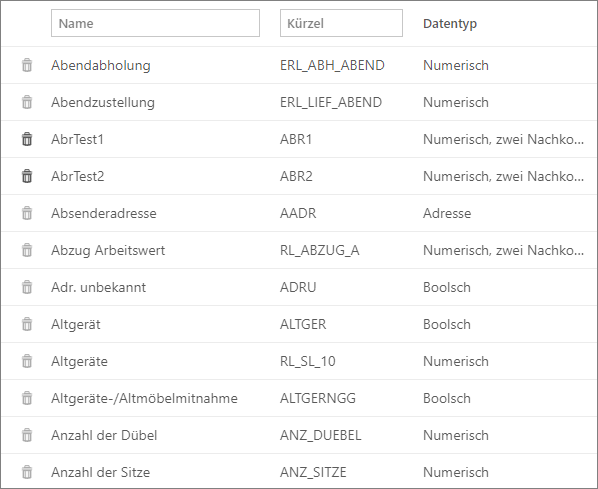Image resolution: width=598 pixels, height=489 pixels.
Task: Click trash icon next to Absenderadresse
Action: click(x=27, y=213)
